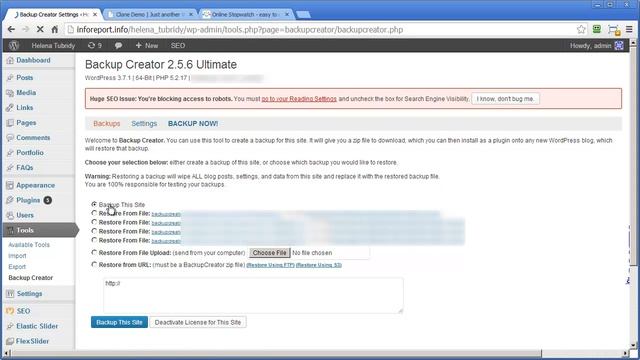Open Dashboard in the sidebar
The image size is (640, 360).
point(33,60)
